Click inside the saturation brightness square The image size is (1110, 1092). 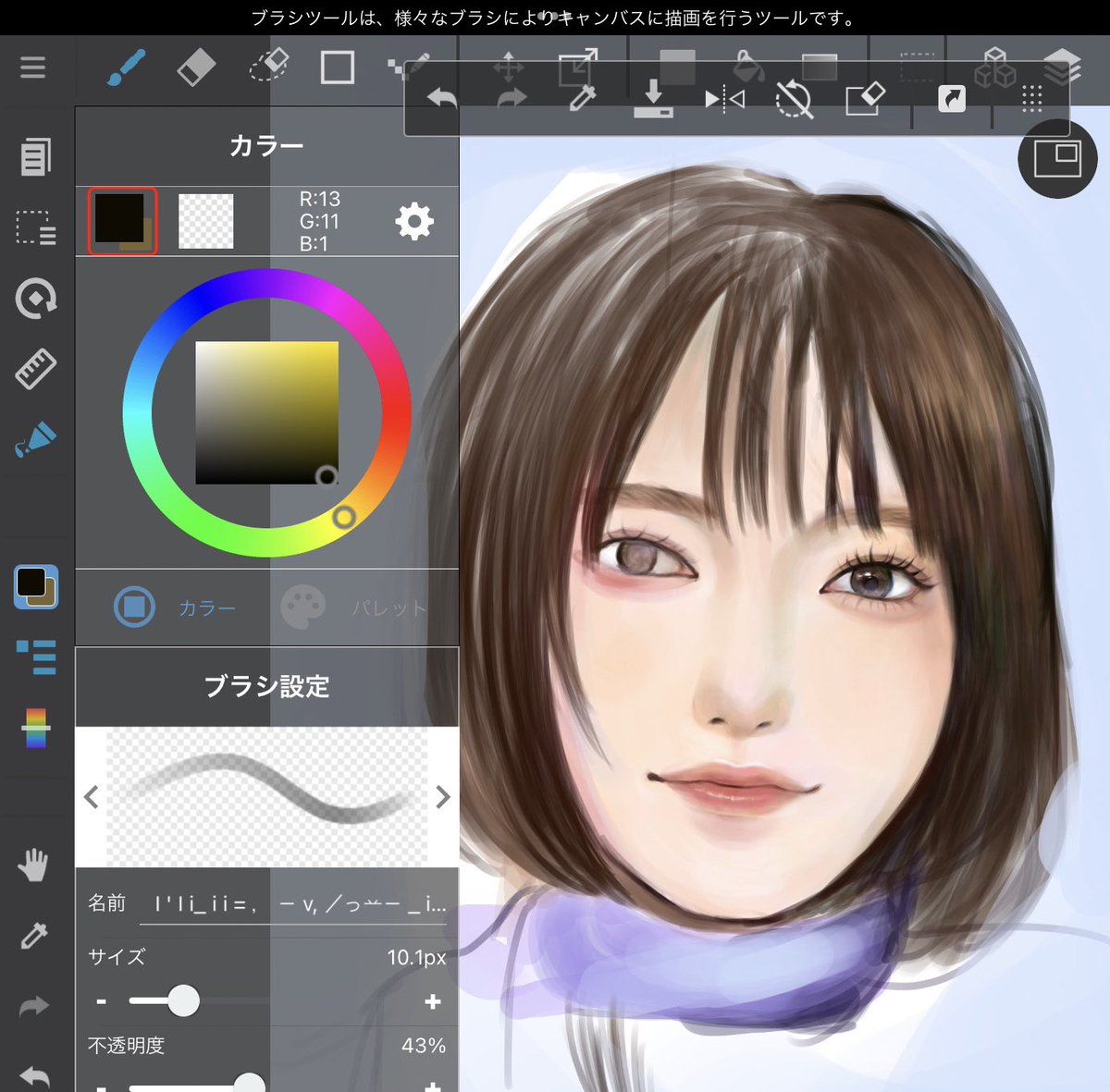point(266,413)
